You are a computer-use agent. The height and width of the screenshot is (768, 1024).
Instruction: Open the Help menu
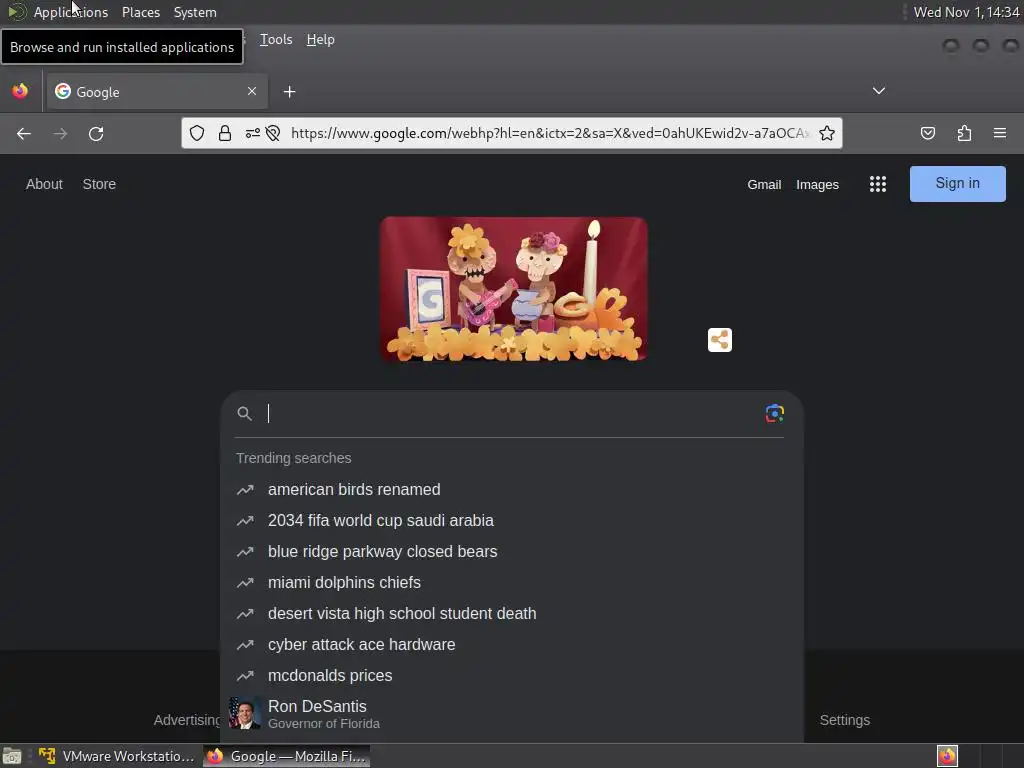coord(321,40)
